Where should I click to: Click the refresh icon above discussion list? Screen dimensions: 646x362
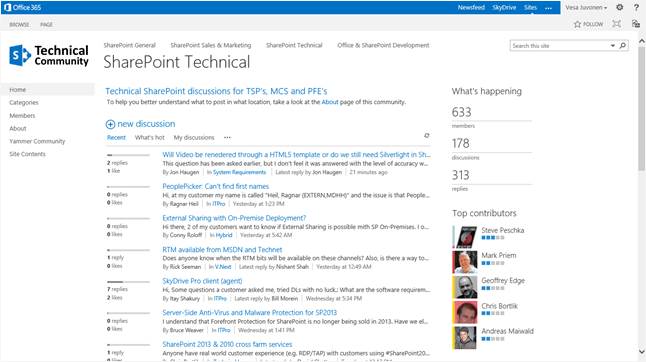pyautogui.click(x=426, y=135)
